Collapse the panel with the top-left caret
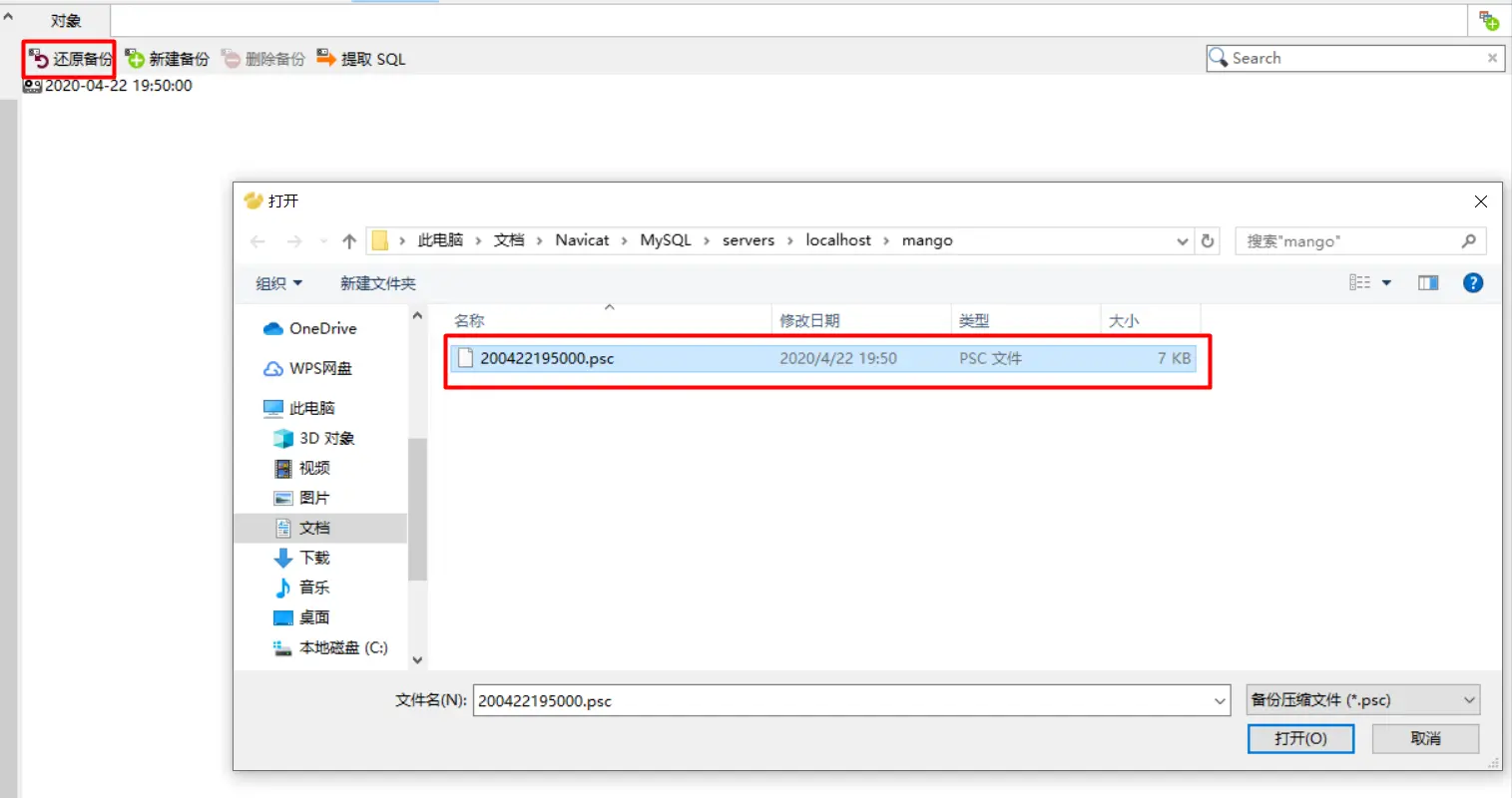This screenshot has height=798, width=1512. click(x=8, y=16)
